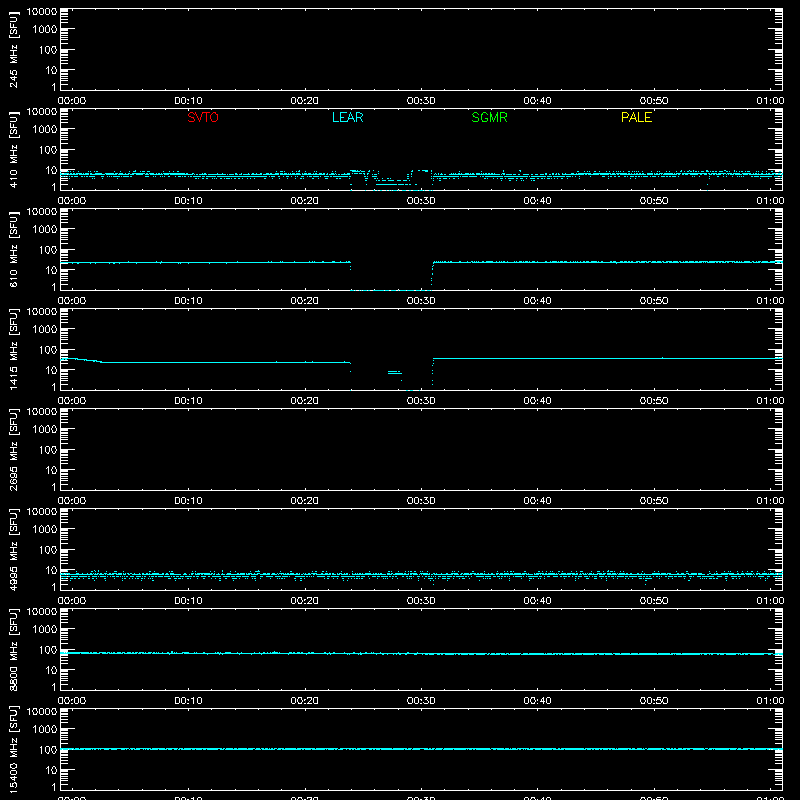Click the 100 tick label of 1415 MHz panel

coord(48,350)
